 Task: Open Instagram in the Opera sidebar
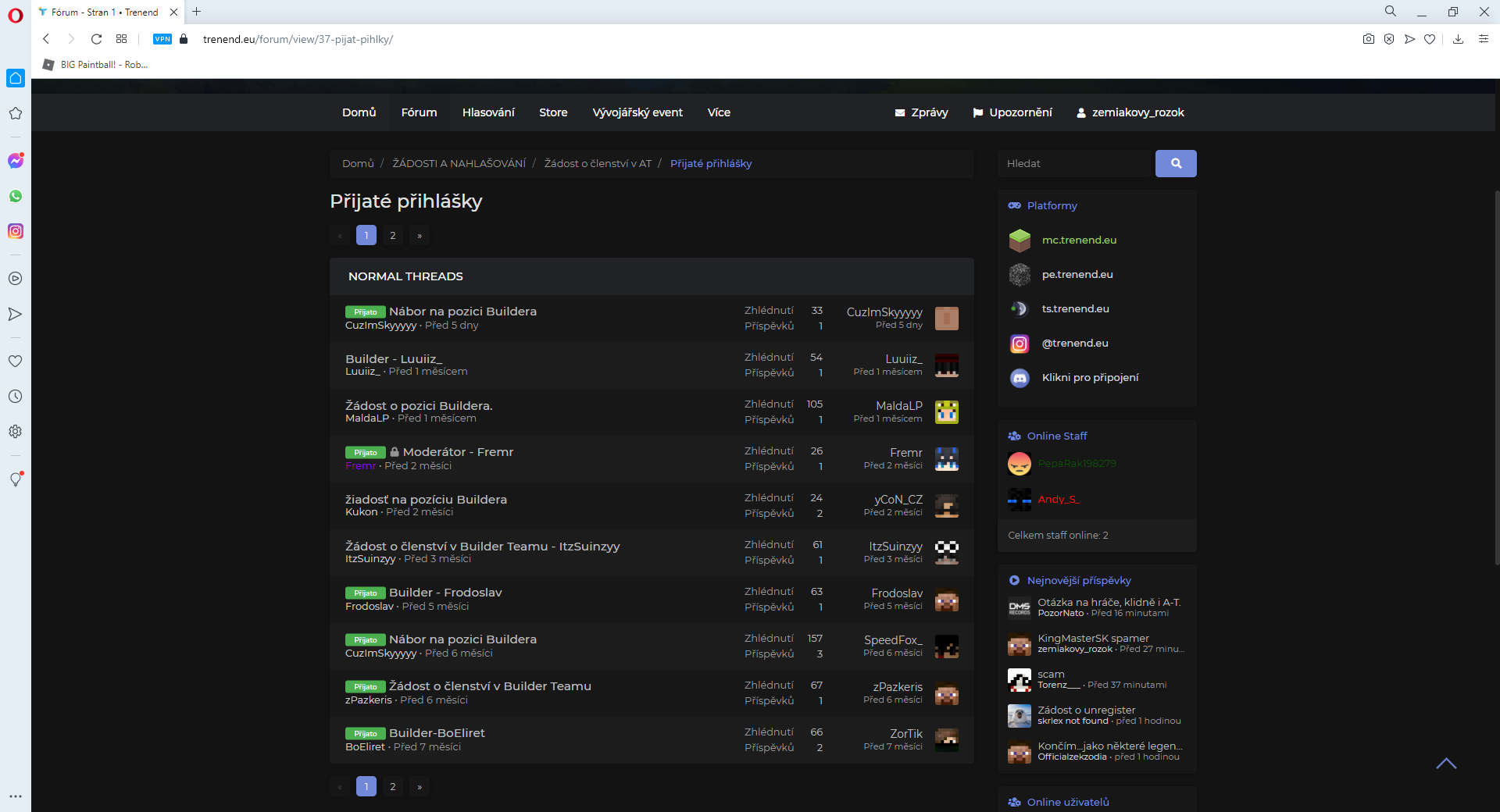tap(16, 231)
